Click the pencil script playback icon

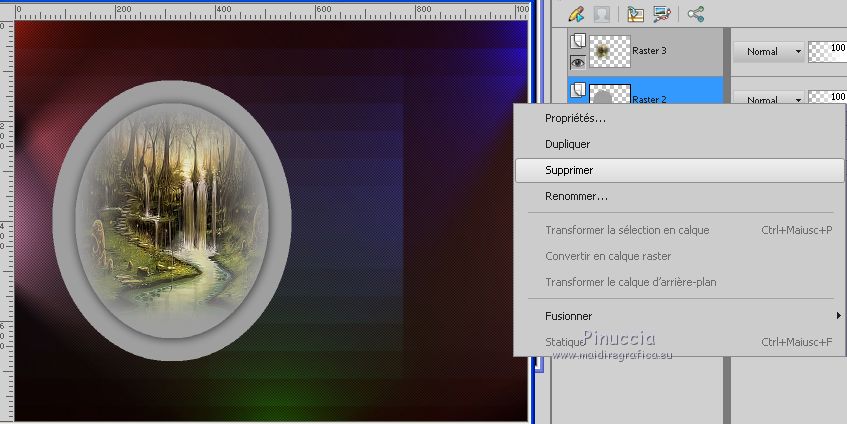pyautogui.click(x=576, y=14)
